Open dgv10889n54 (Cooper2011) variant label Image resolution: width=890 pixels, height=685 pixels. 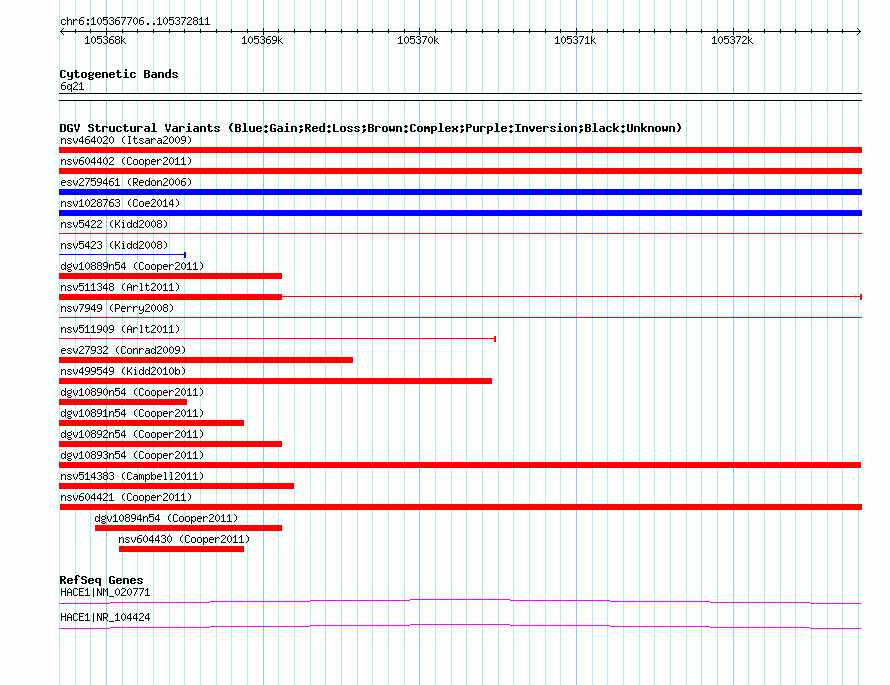coord(132,266)
